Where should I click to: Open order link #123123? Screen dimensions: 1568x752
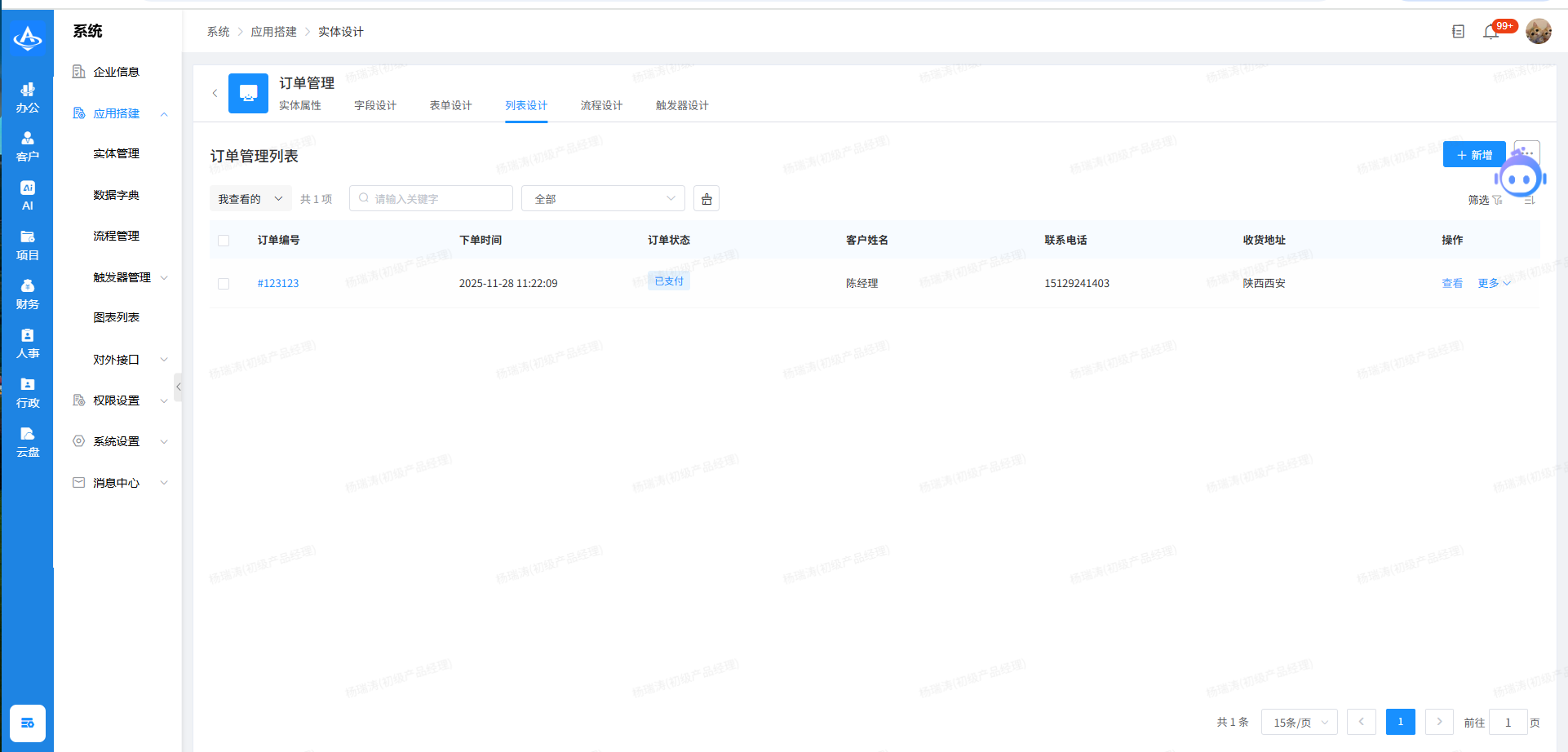[278, 284]
